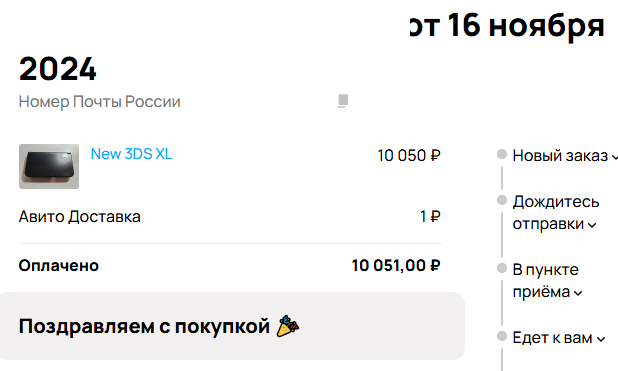Expand the Новый заказ step chevron
This screenshot has width=618, height=371.
(x=614, y=157)
